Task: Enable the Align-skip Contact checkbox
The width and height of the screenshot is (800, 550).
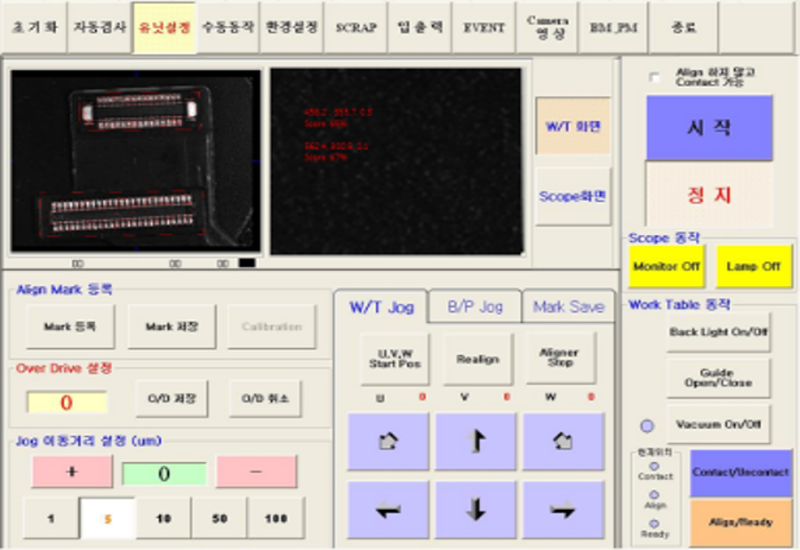Action: click(x=655, y=77)
